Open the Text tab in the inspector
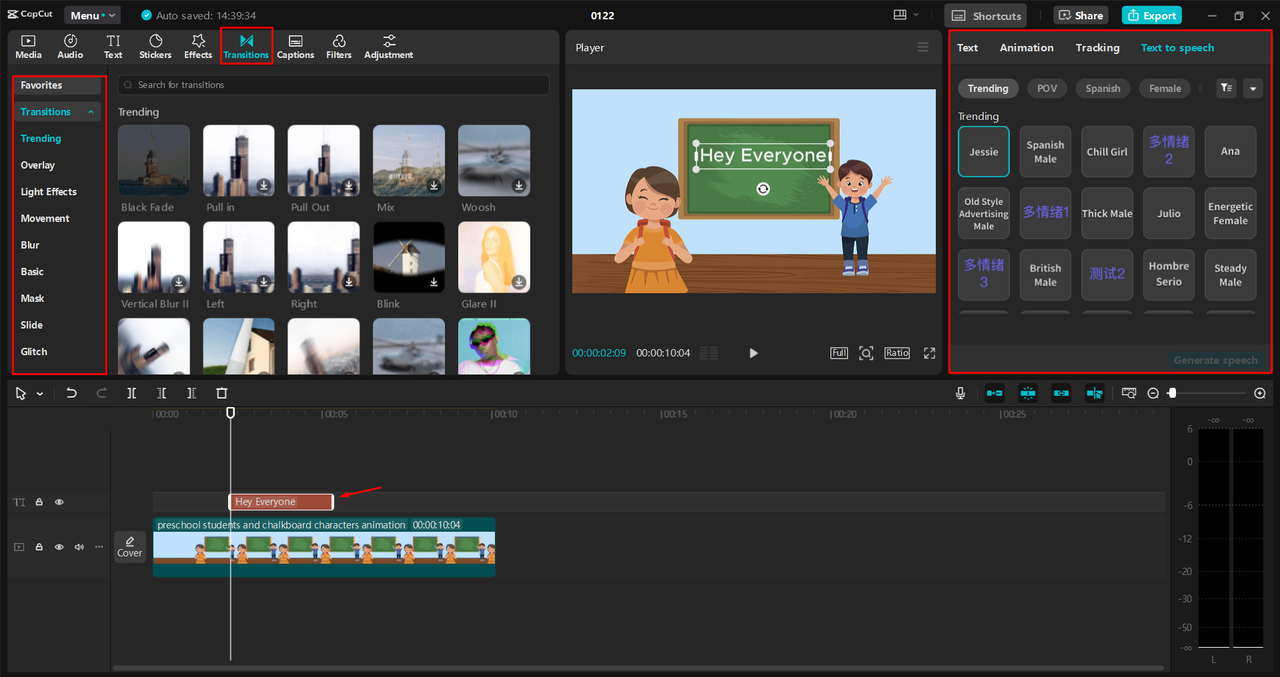 pos(968,47)
